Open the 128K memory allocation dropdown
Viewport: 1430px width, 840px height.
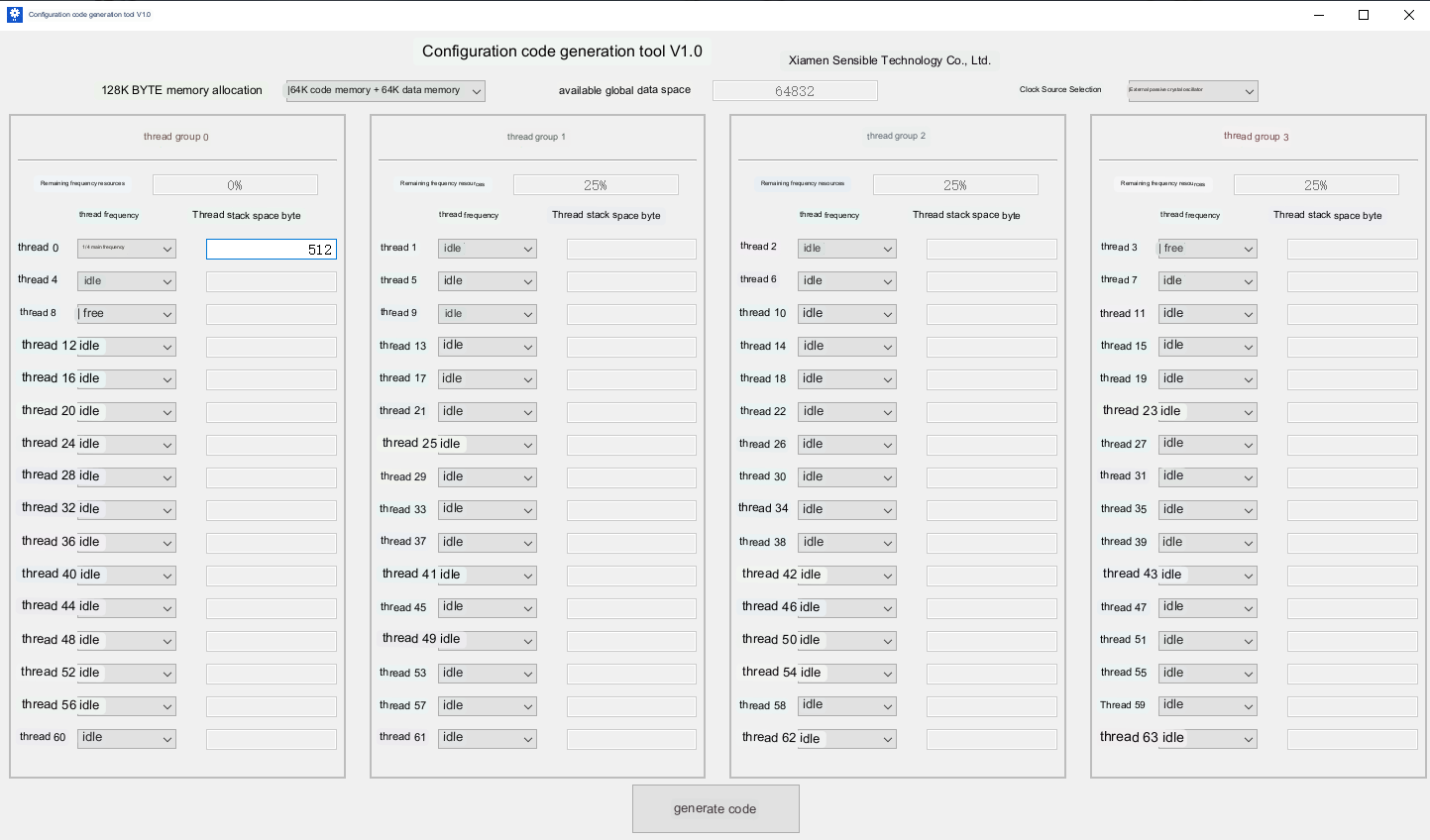pyautogui.click(x=385, y=90)
